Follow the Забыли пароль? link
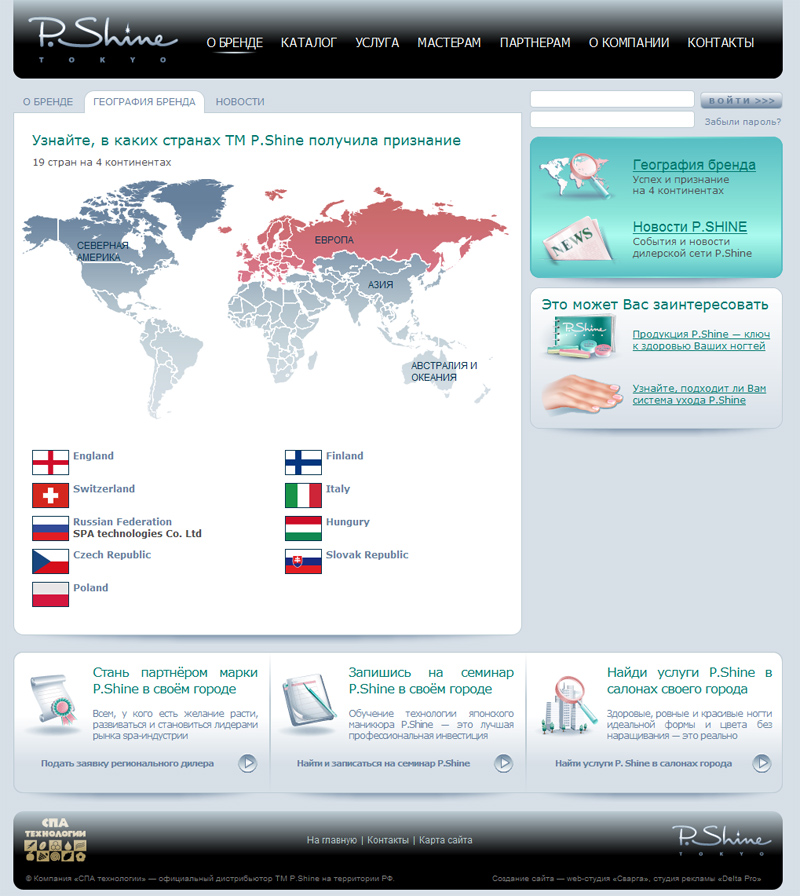The image size is (800, 896). [x=743, y=122]
